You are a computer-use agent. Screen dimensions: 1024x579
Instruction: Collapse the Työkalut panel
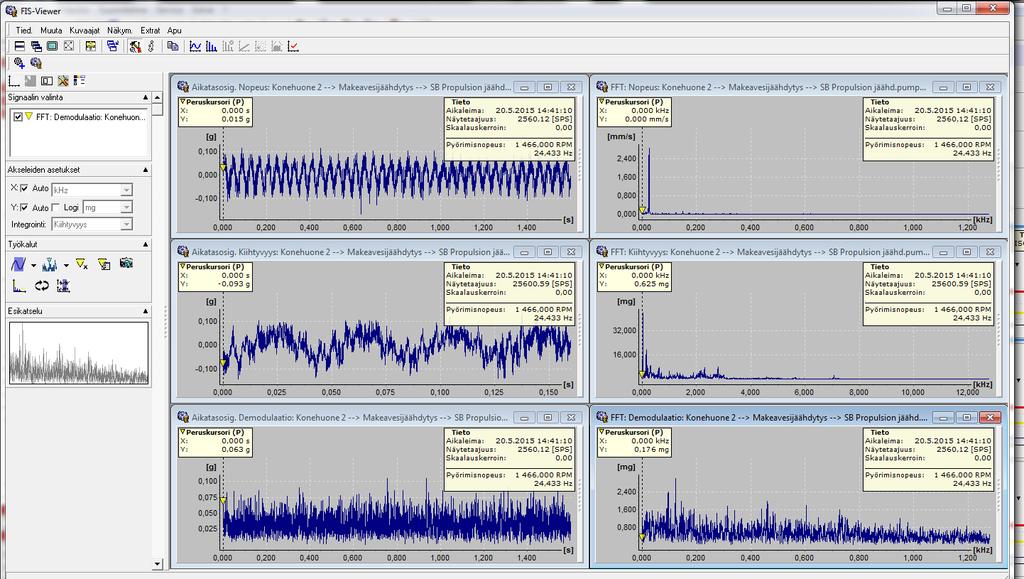[146, 244]
